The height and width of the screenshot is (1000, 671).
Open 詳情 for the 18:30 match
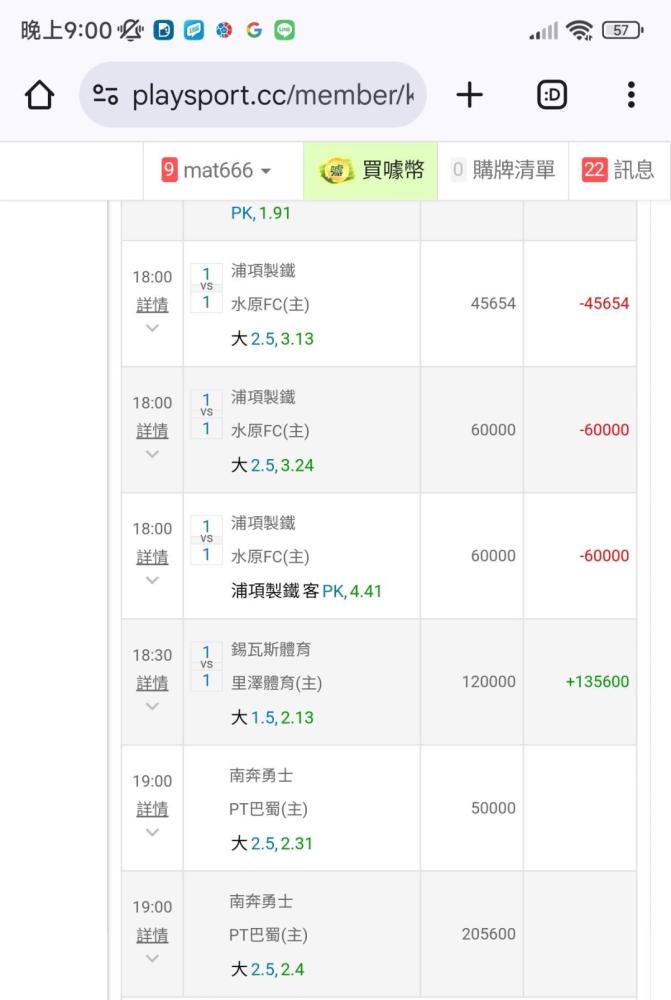pos(152,683)
